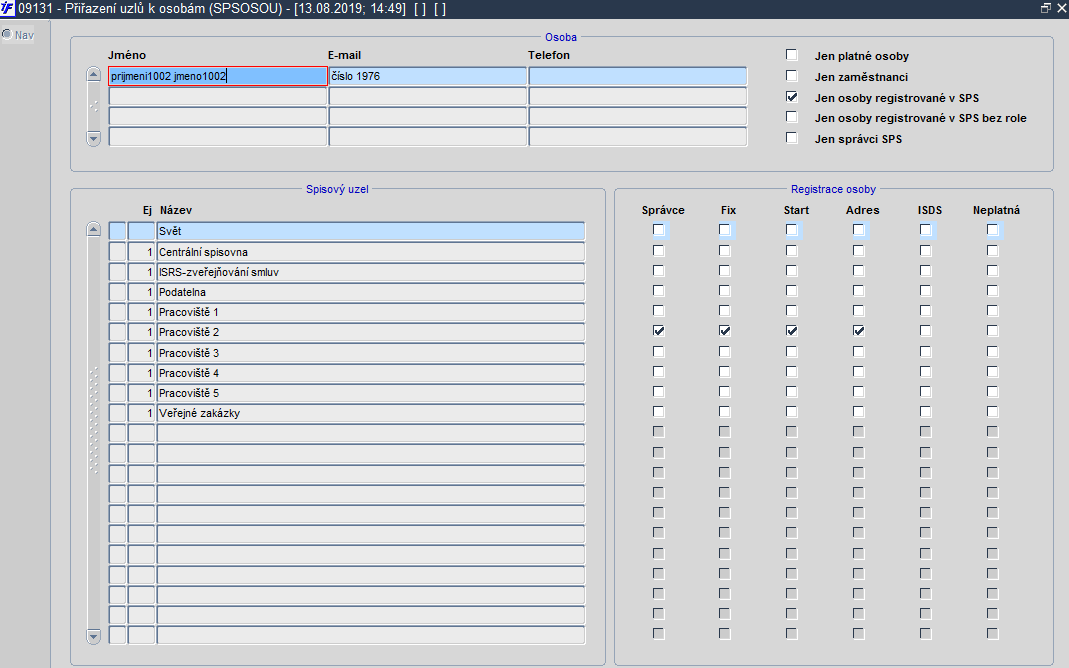The height and width of the screenshot is (668, 1069).
Task: Click down arrow of Spisový uzel scrollbar
Action: coord(94,636)
